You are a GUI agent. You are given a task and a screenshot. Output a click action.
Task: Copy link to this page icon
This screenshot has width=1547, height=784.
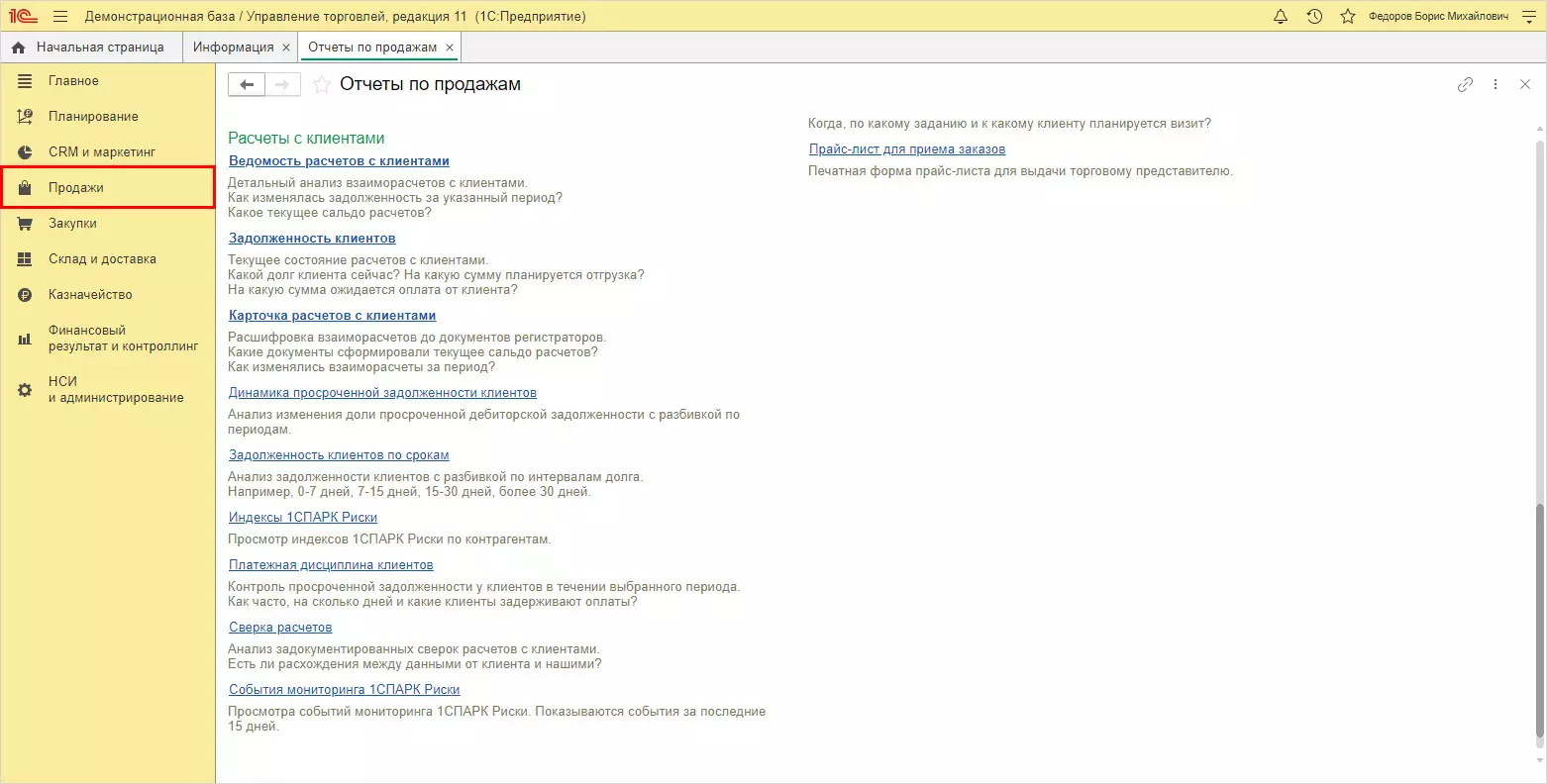tap(1465, 85)
